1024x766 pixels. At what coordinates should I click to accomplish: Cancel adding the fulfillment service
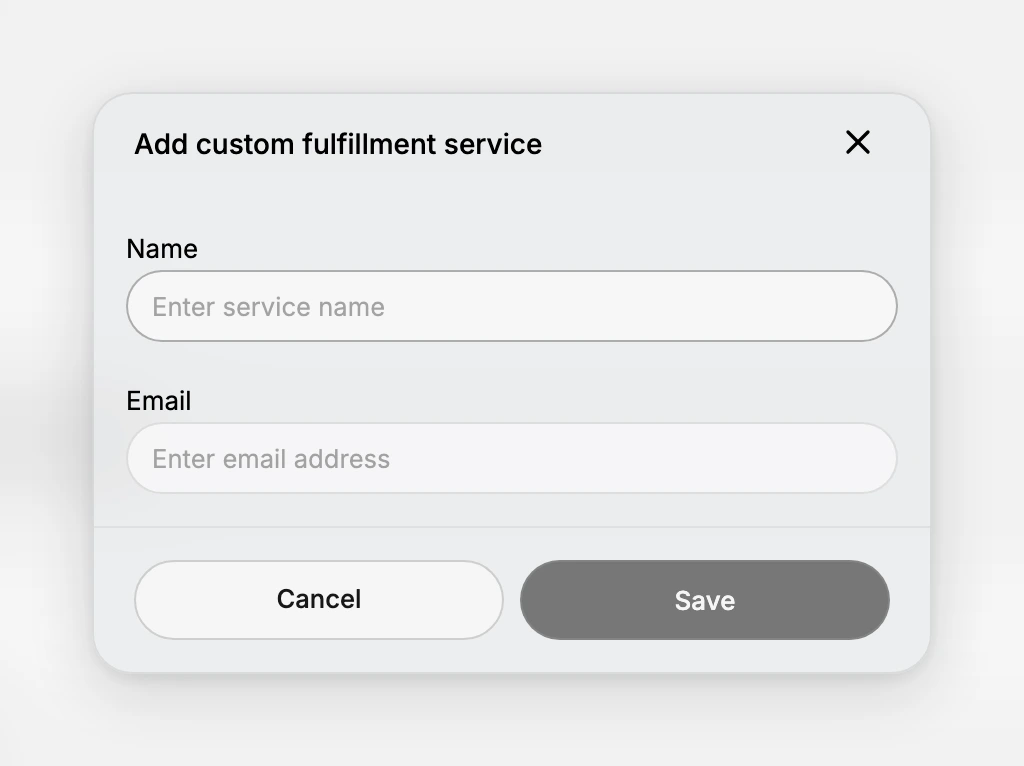coord(319,599)
